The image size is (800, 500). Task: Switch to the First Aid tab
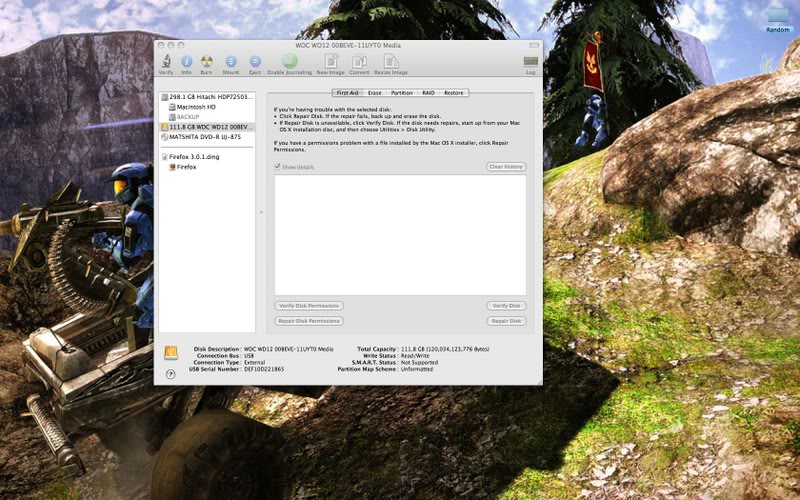tap(347, 93)
